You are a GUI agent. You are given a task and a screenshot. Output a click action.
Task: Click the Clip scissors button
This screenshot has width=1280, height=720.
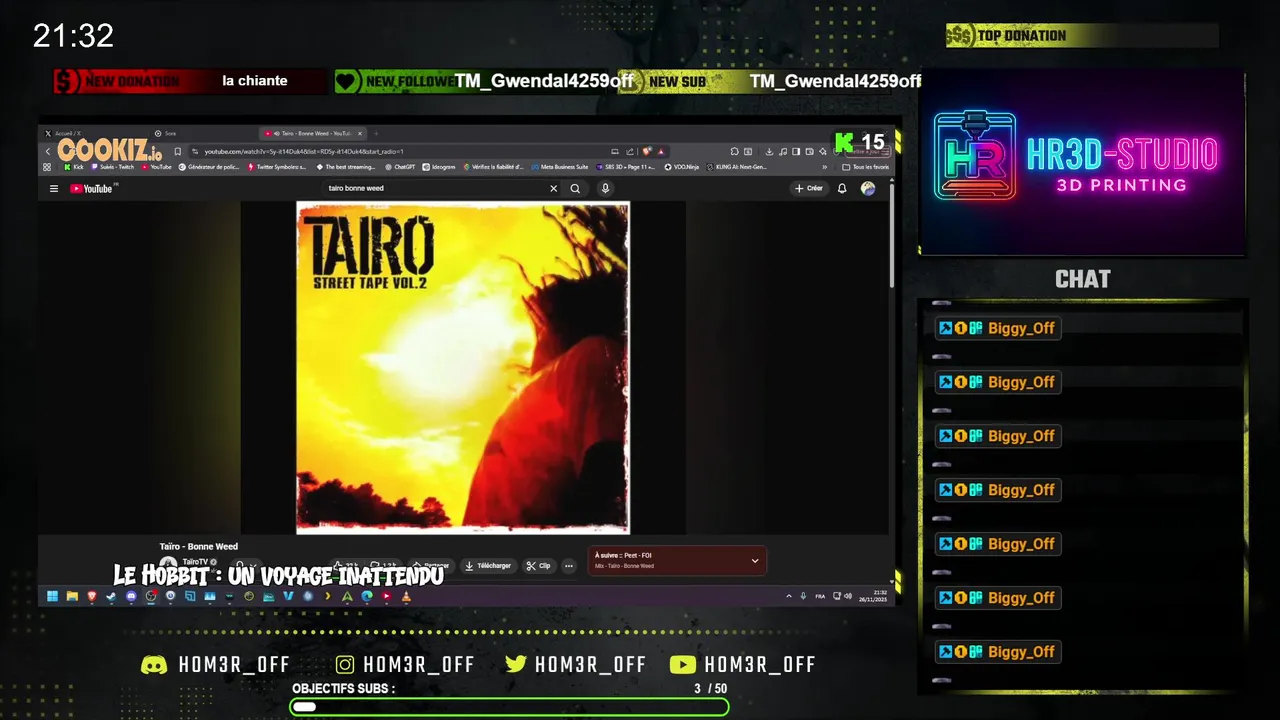pyautogui.click(x=538, y=565)
